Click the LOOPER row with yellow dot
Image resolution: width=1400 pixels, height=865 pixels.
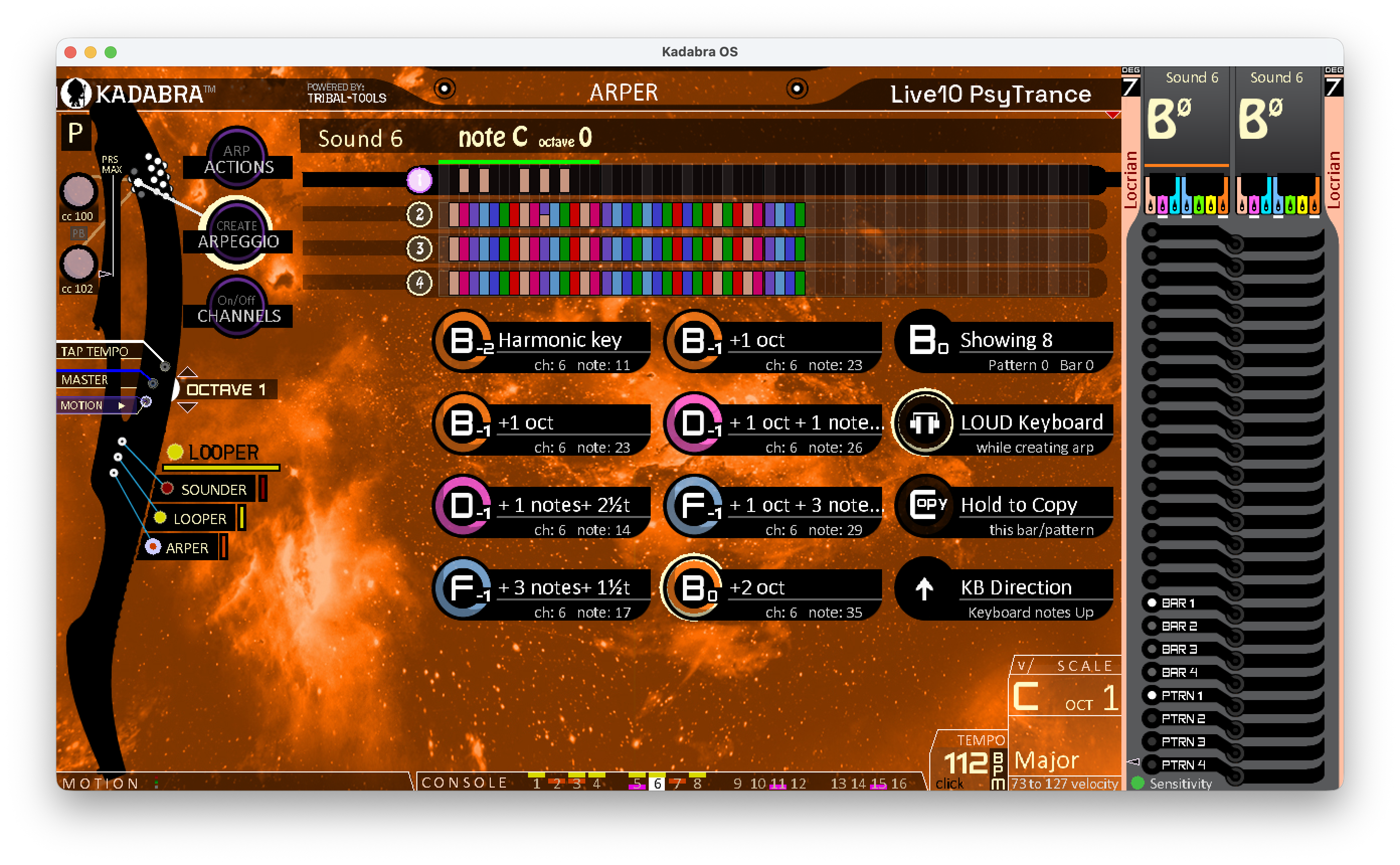pyautogui.click(x=199, y=518)
